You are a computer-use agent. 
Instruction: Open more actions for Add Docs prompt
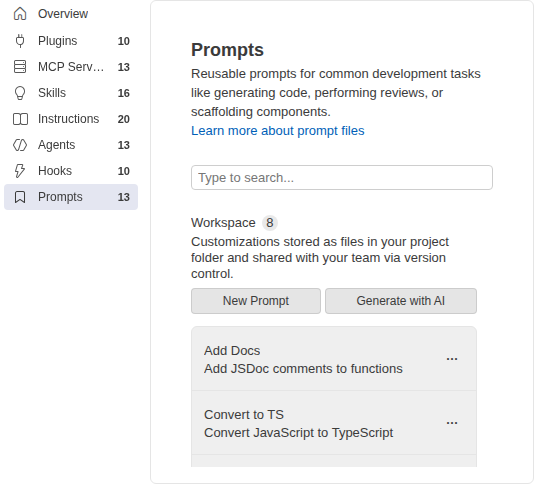(452, 359)
